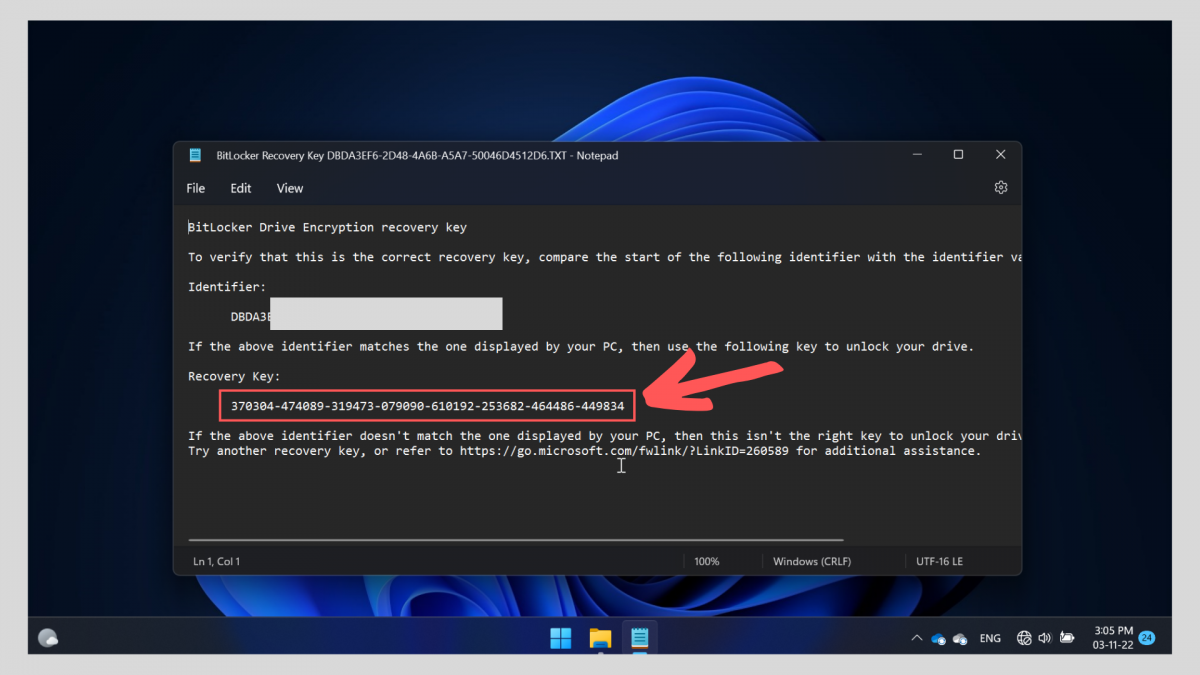Viewport: 1200px width, 675px height.
Task: Expand hidden system tray icons
Action: tap(916, 637)
